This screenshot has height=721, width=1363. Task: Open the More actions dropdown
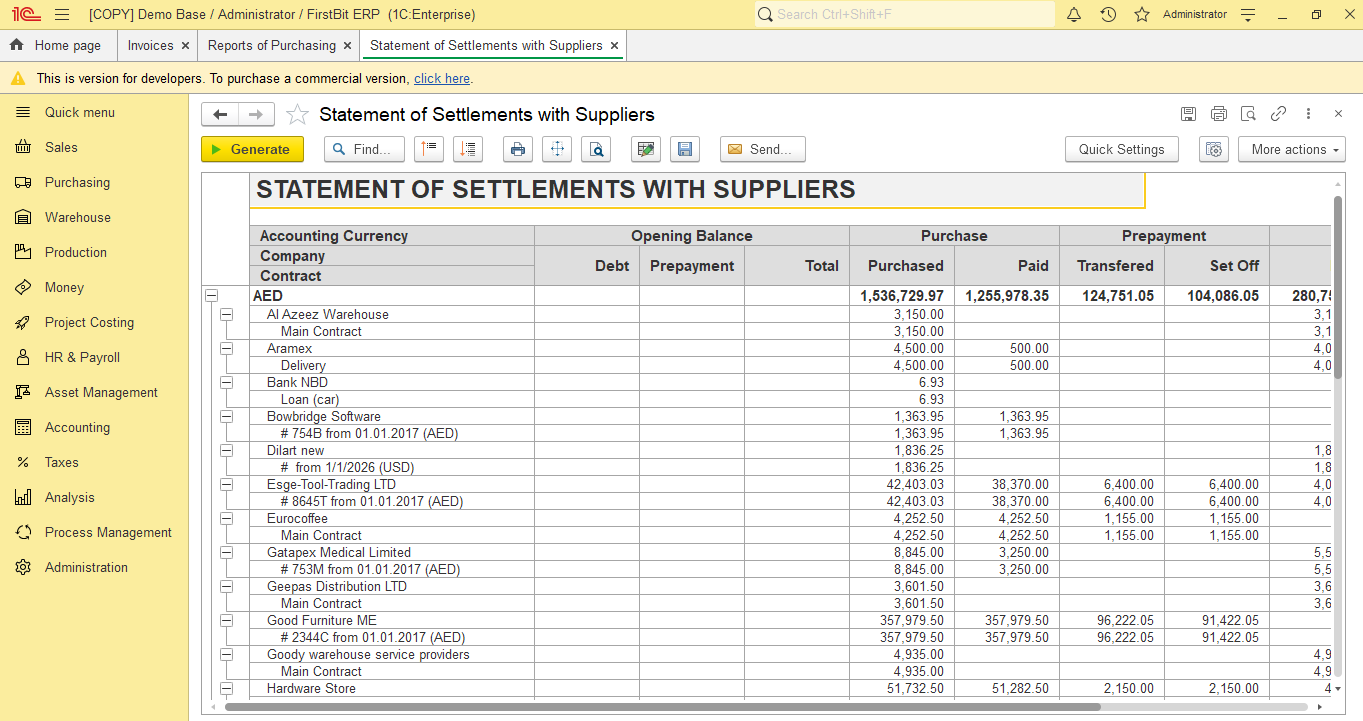[1292, 149]
